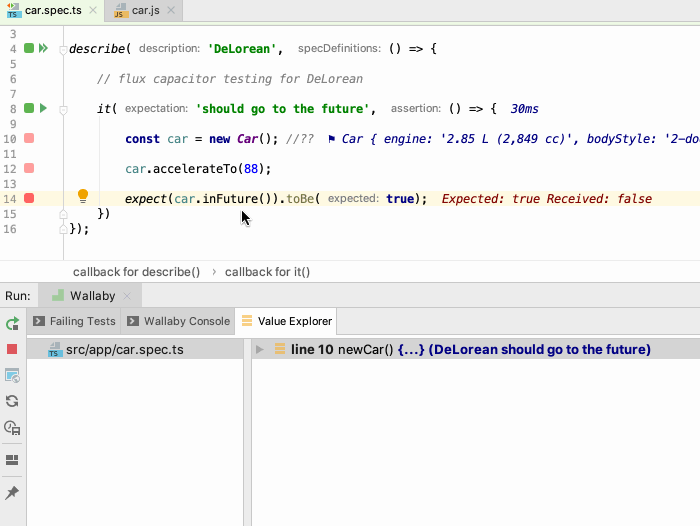Click breadcrumb 'callback for it()'
The height and width of the screenshot is (526, 700).
(x=267, y=272)
